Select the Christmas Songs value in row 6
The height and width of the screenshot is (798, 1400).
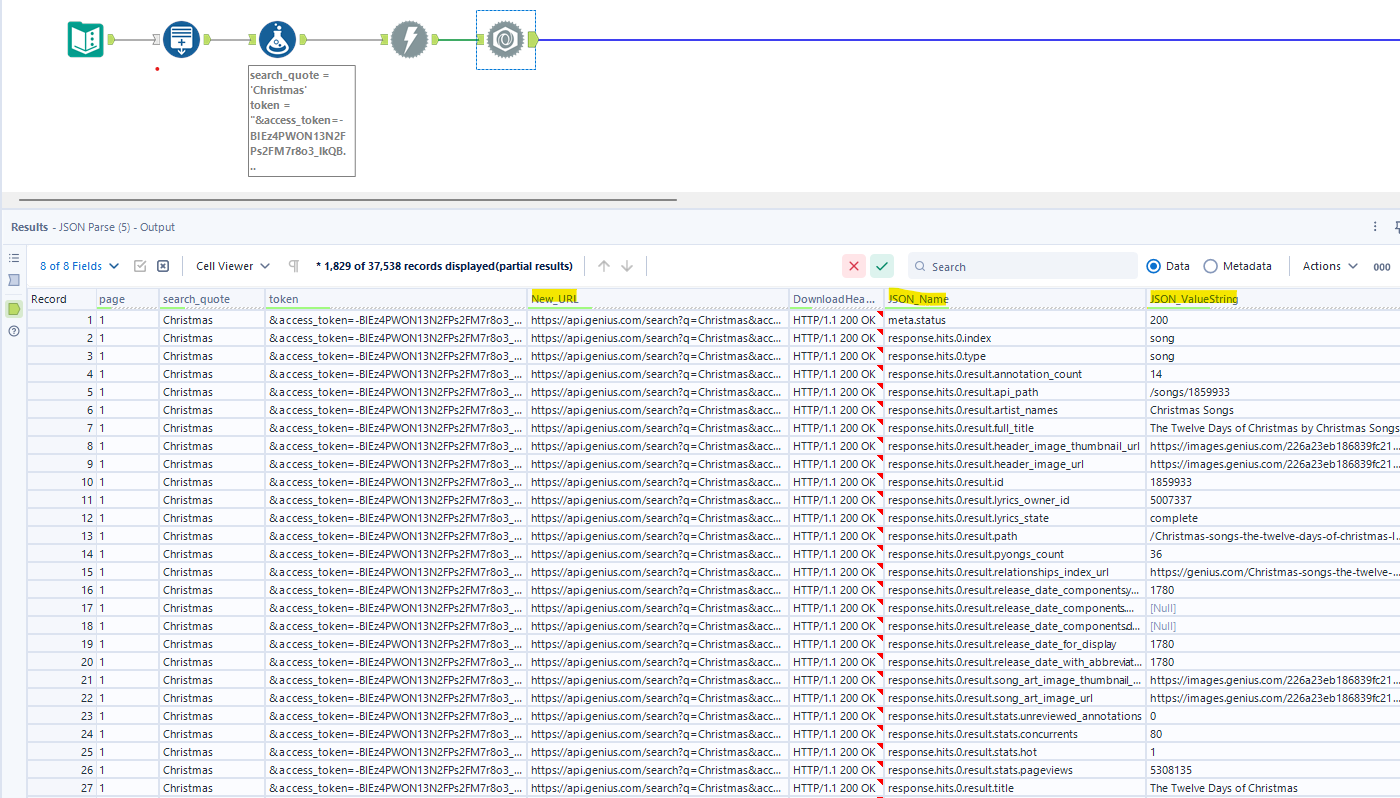pyautogui.click(x=1274, y=410)
